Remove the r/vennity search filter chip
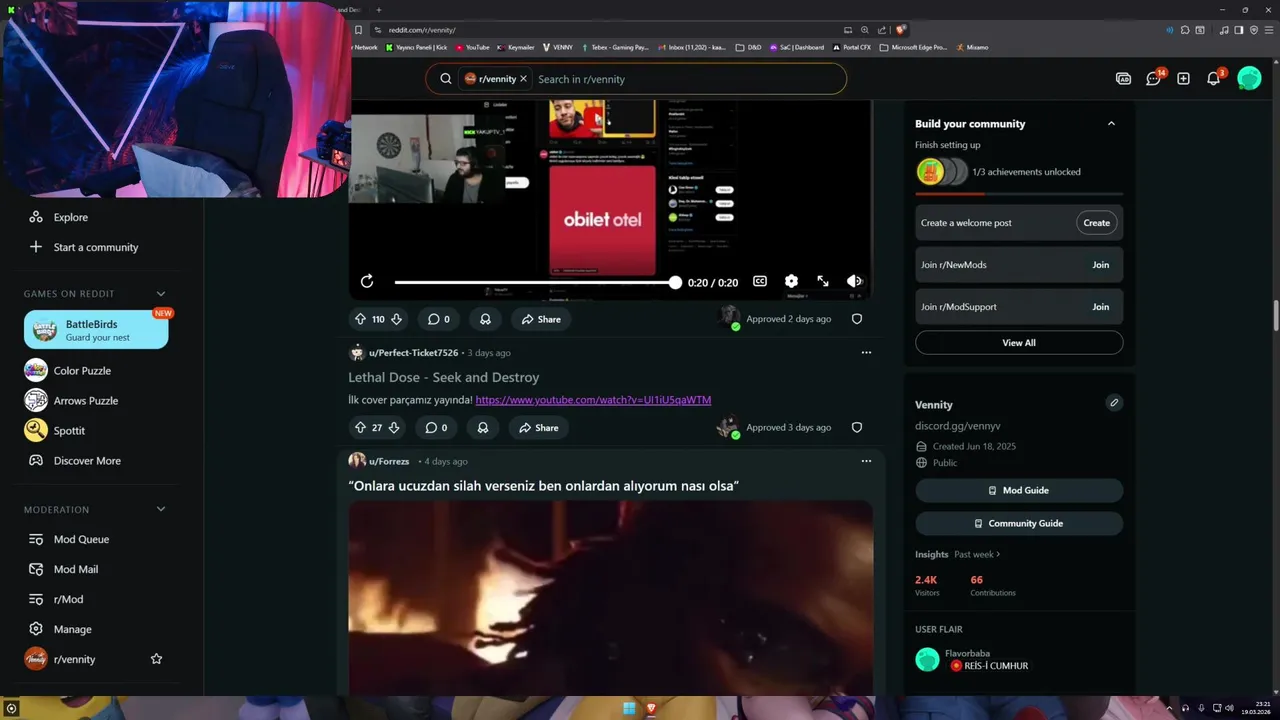The image size is (1280, 720). tap(523, 79)
